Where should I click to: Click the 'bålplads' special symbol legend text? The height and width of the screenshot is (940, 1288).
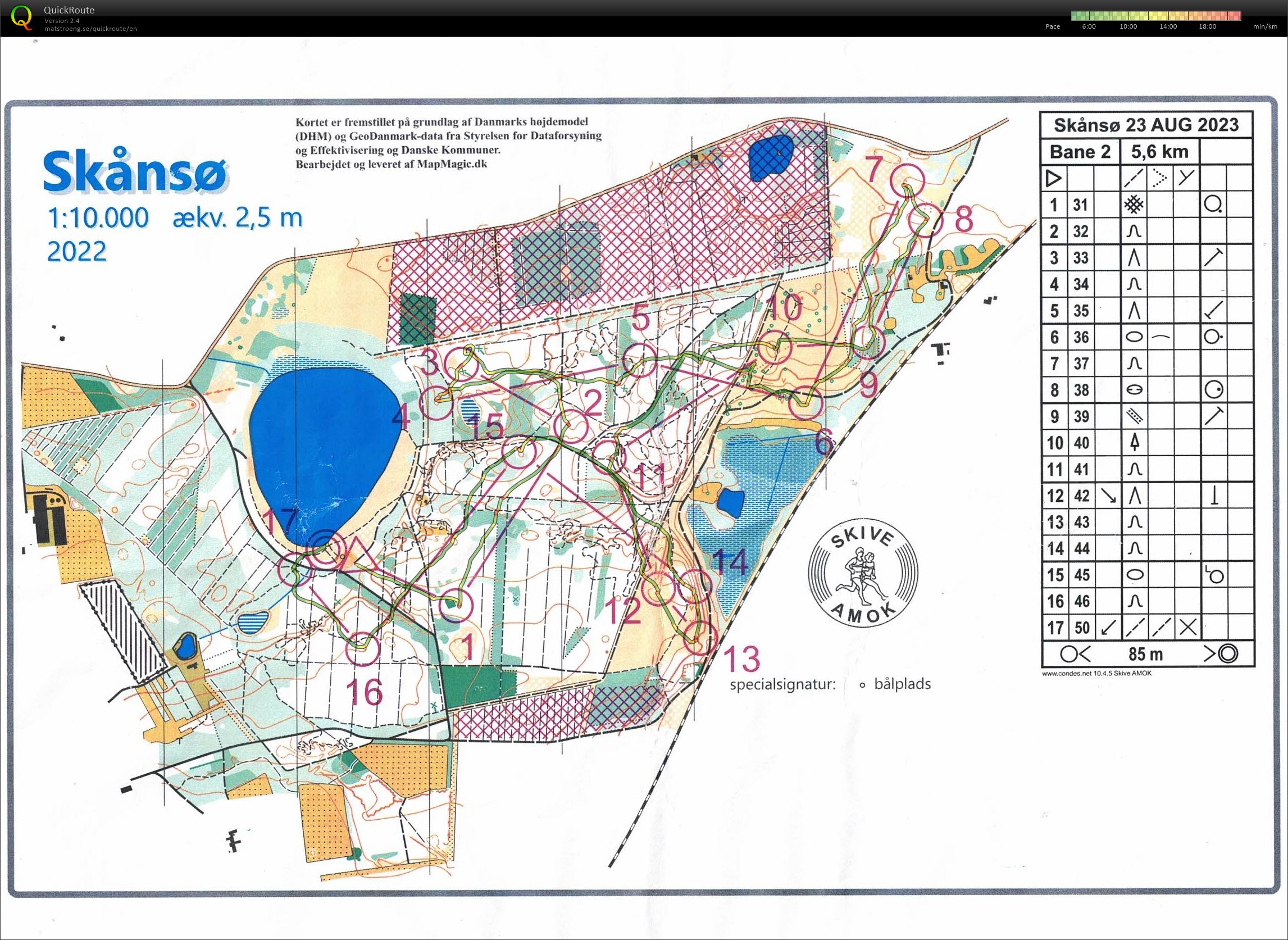(902, 683)
